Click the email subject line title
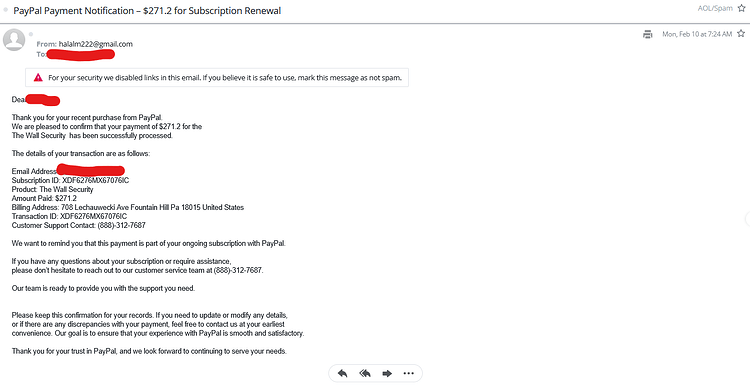The height and width of the screenshot is (389, 750). (147, 11)
